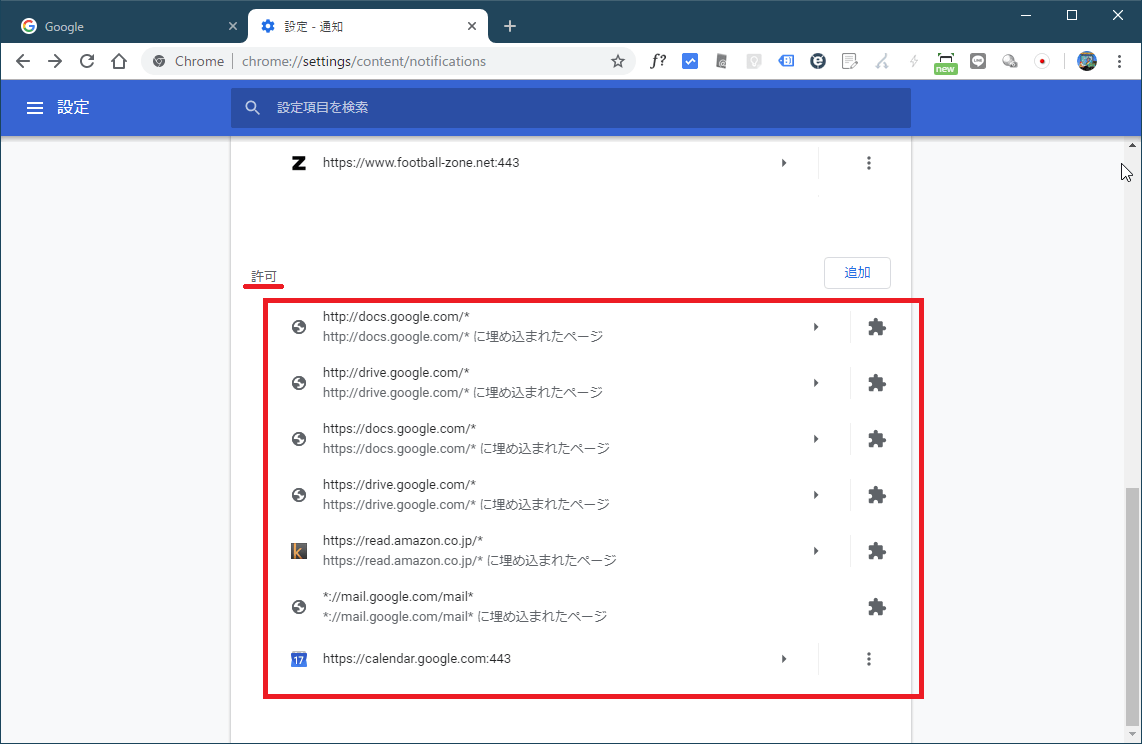The width and height of the screenshot is (1142, 744).
Task: Expand details arrow for https://calendar.google.com:443
Action: coord(784,659)
